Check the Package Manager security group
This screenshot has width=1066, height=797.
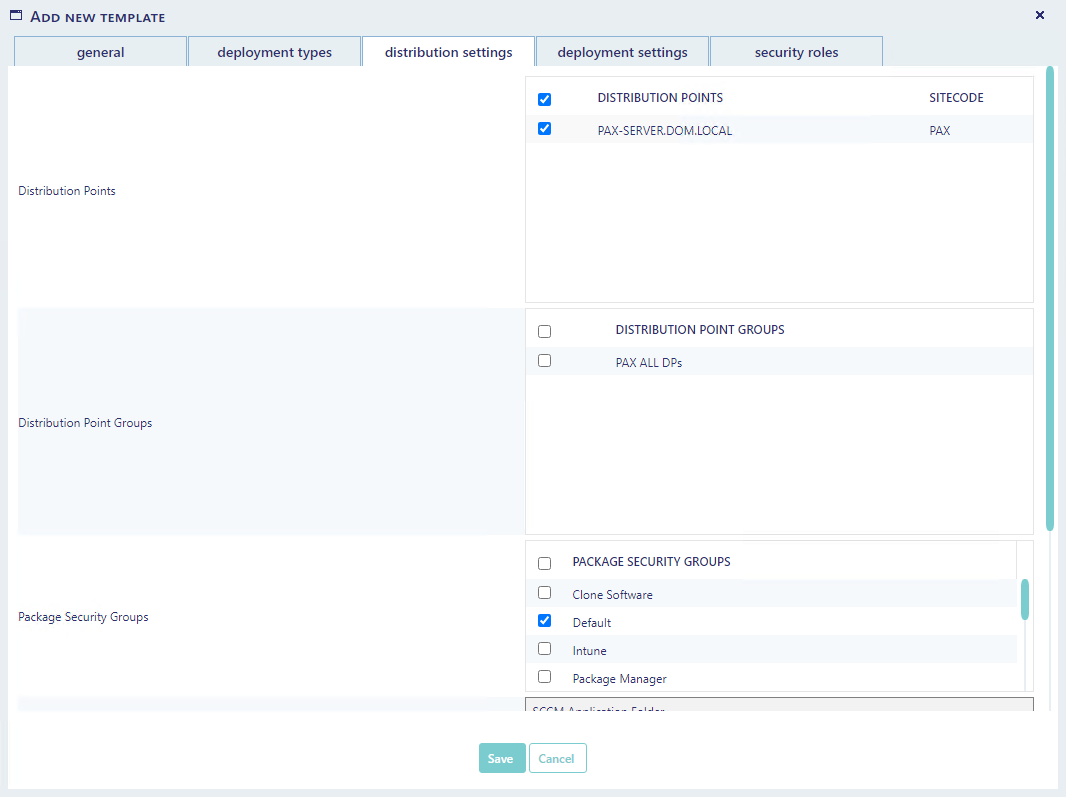[x=545, y=677]
